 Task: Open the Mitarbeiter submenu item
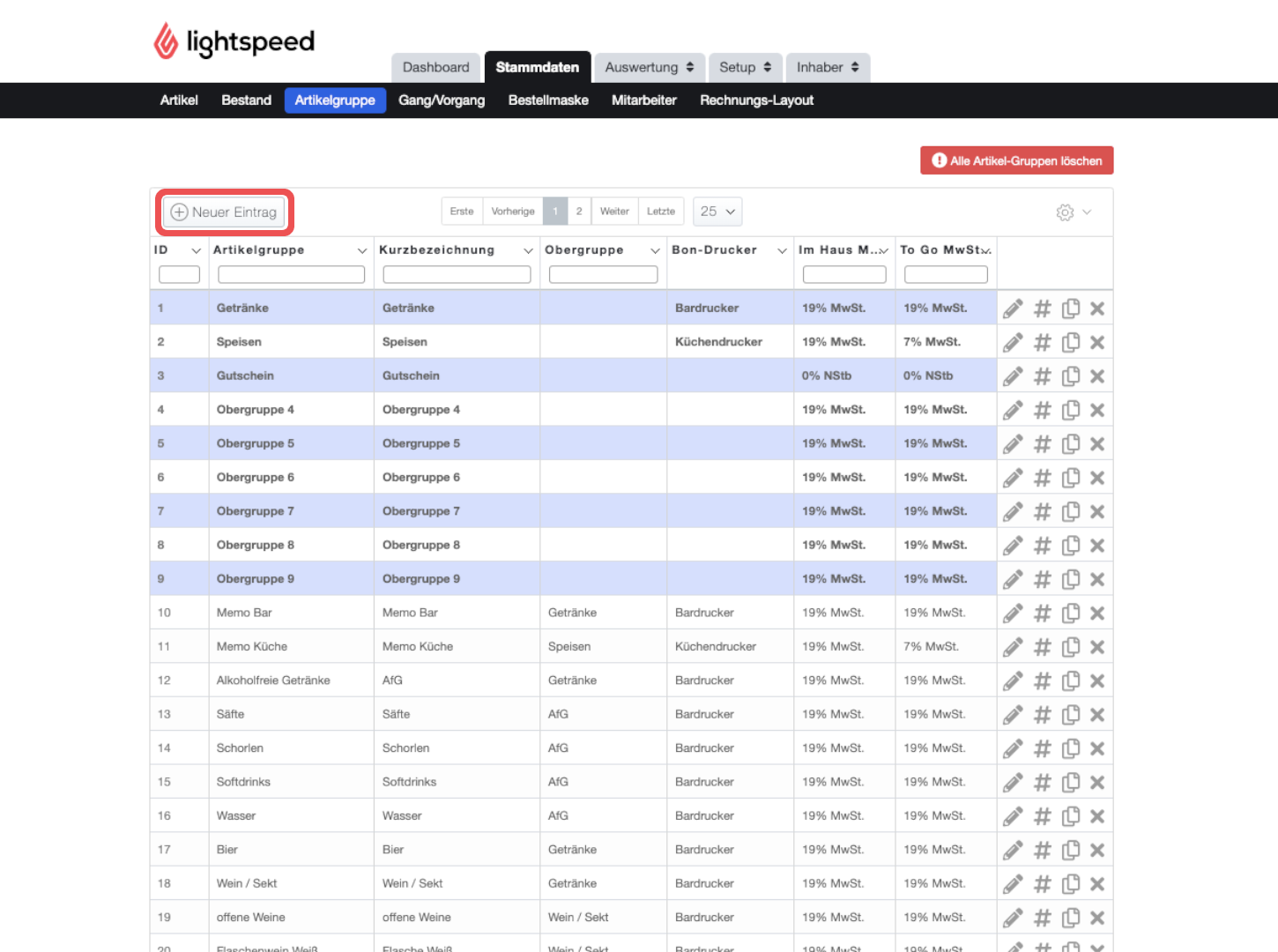coord(644,100)
